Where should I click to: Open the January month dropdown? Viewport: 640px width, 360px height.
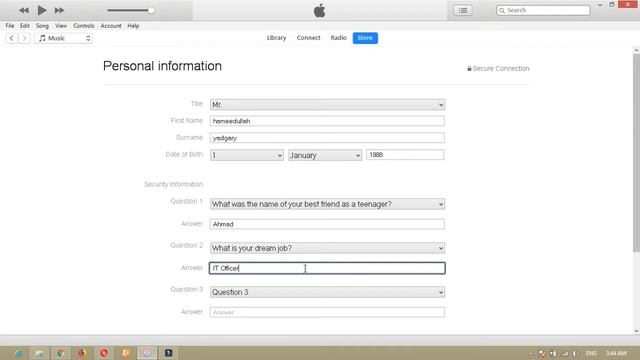325,155
